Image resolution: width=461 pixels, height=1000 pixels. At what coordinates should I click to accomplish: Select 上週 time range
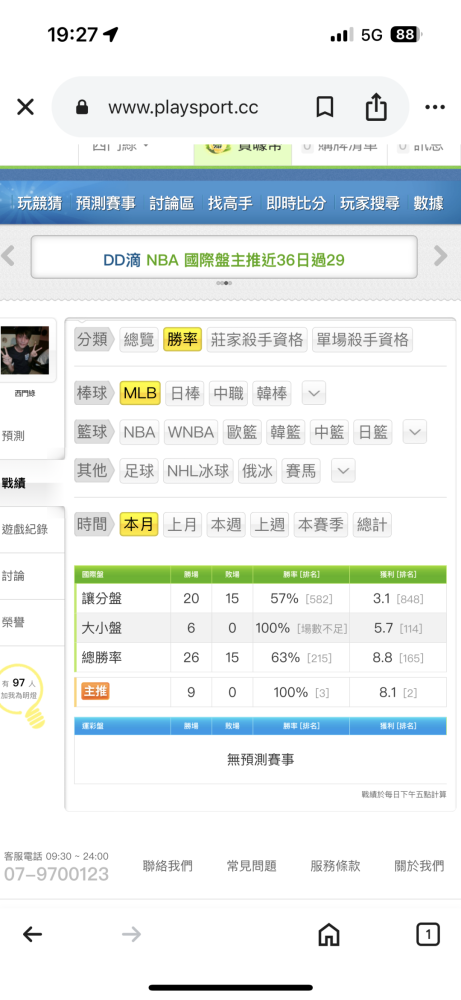point(270,525)
